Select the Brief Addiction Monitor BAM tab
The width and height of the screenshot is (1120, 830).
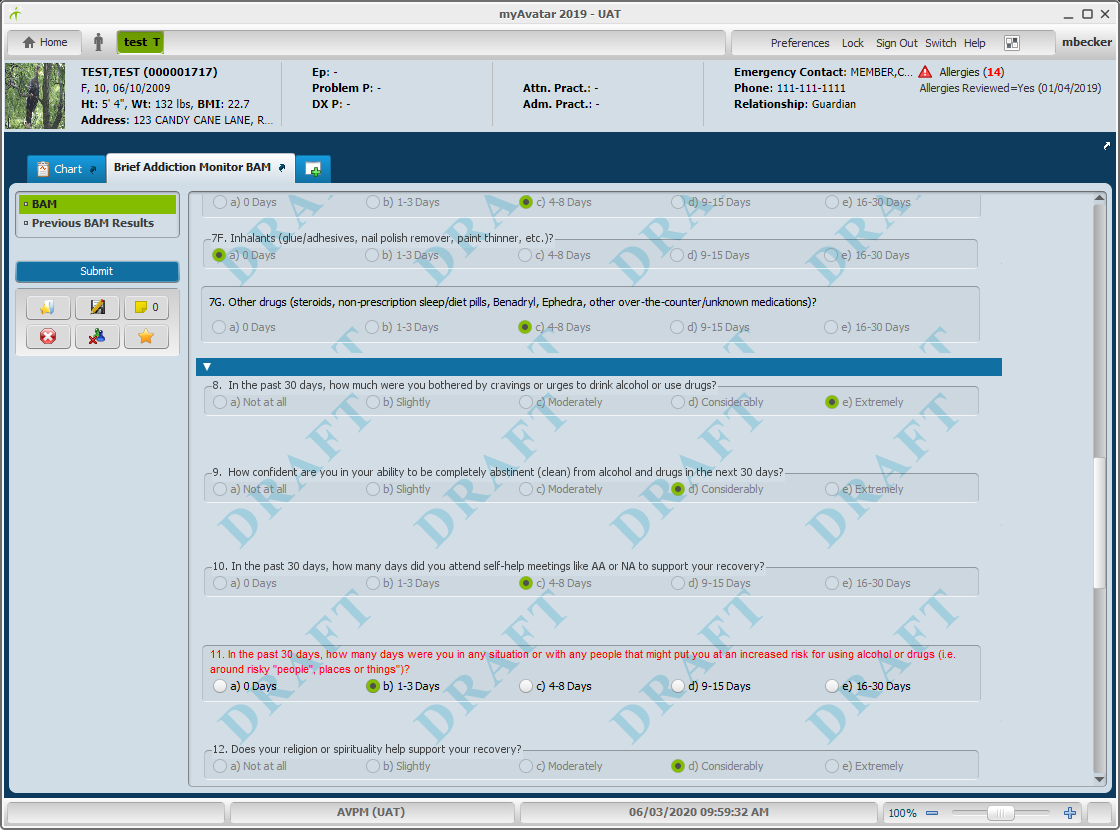pos(200,167)
